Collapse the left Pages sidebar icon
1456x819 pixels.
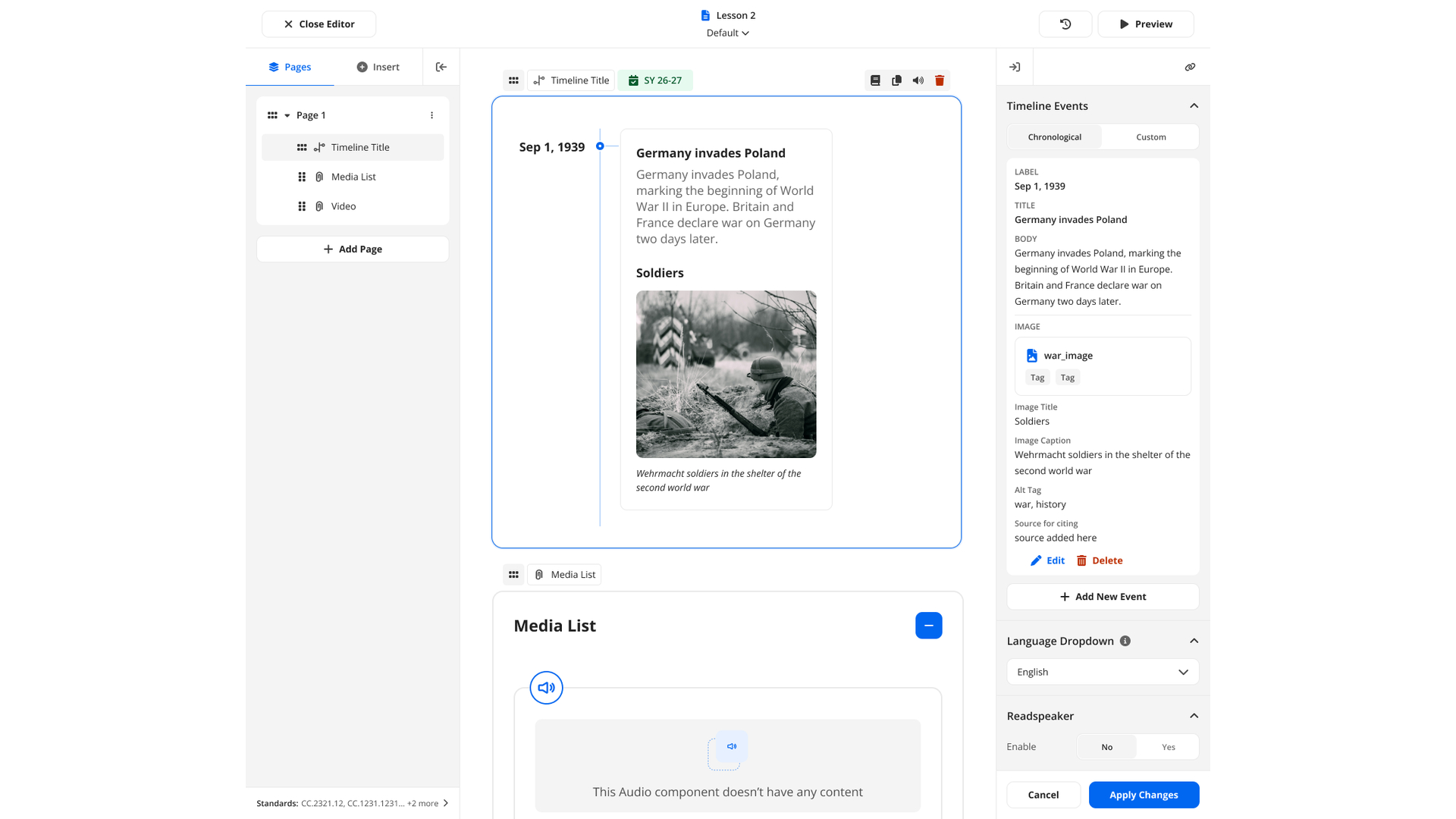pyautogui.click(x=441, y=67)
